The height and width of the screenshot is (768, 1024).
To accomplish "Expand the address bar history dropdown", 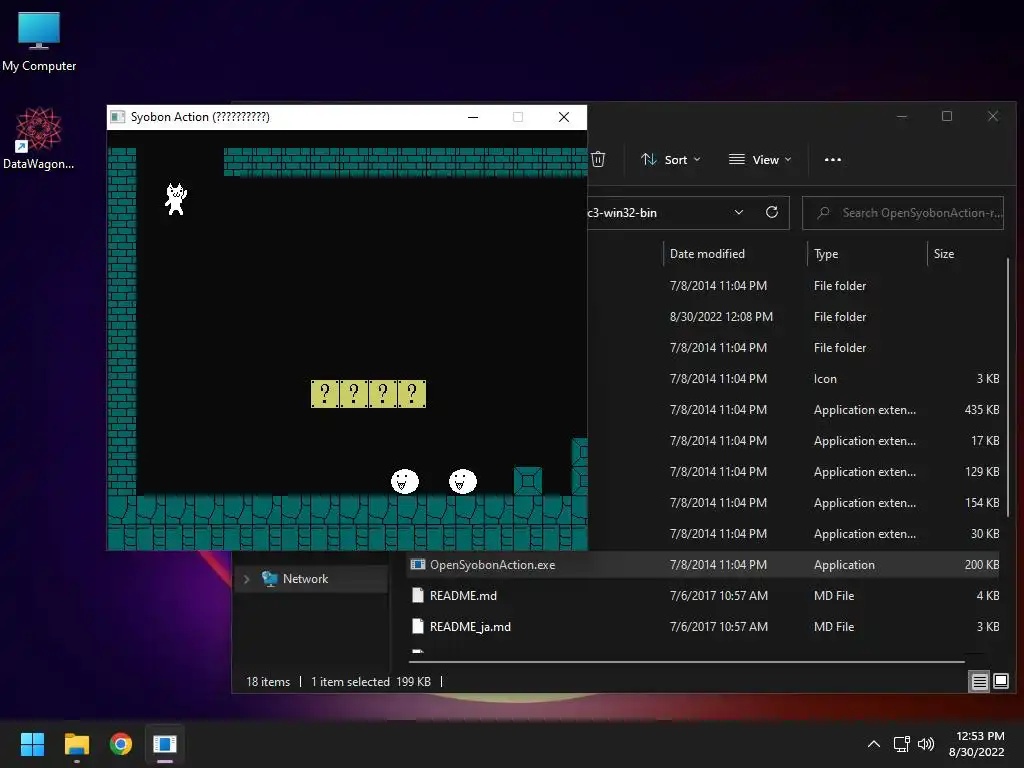I will (x=739, y=213).
